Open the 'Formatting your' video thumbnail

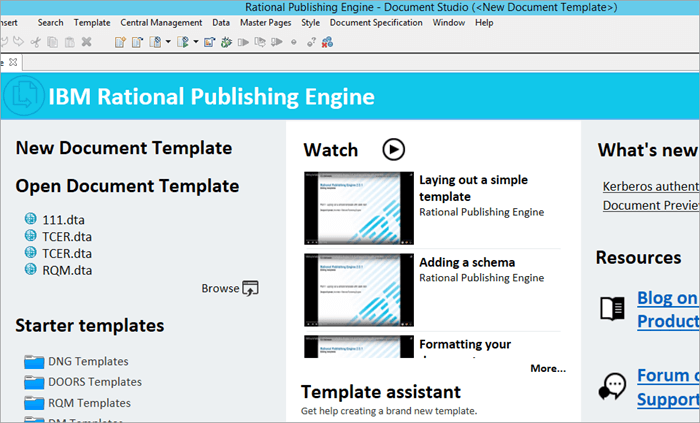(359, 347)
